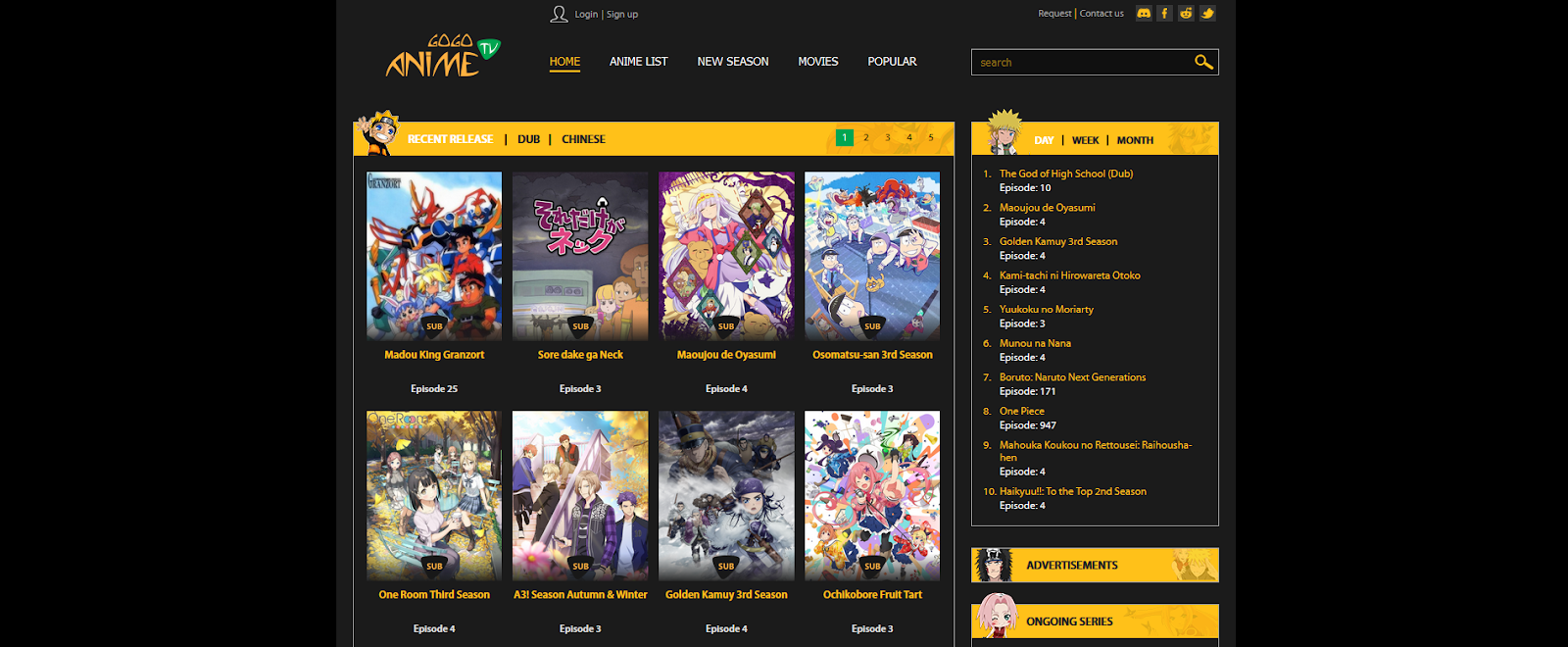1568x647 pixels.
Task: Click Episode 947 under One Piece
Action: 1027,425
